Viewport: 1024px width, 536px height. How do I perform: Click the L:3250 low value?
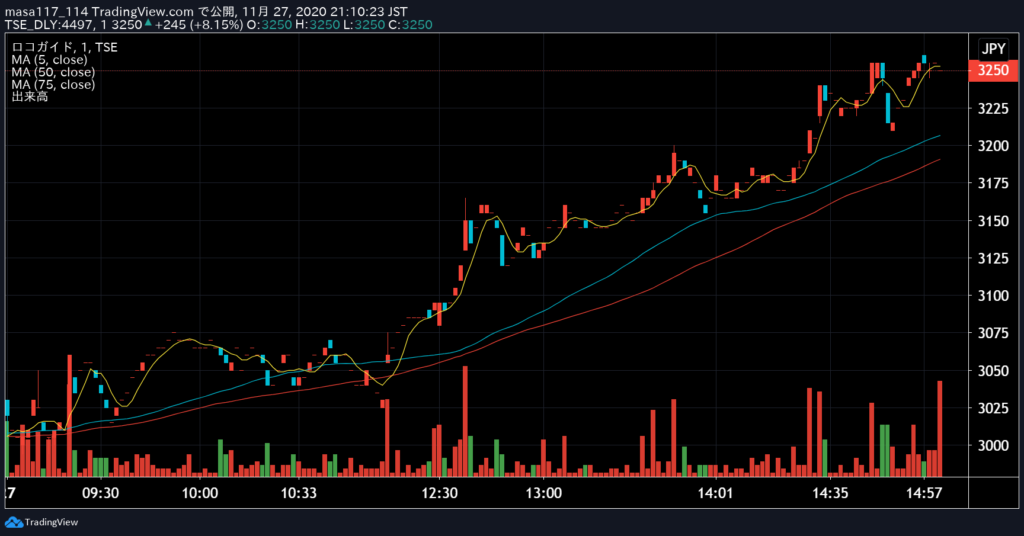coord(365,25)
